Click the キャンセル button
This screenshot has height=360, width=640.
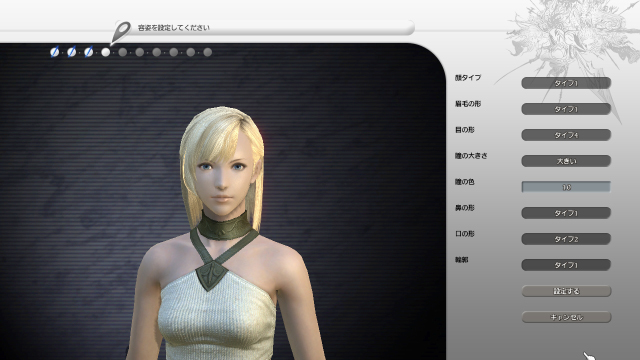click(566, 317)
